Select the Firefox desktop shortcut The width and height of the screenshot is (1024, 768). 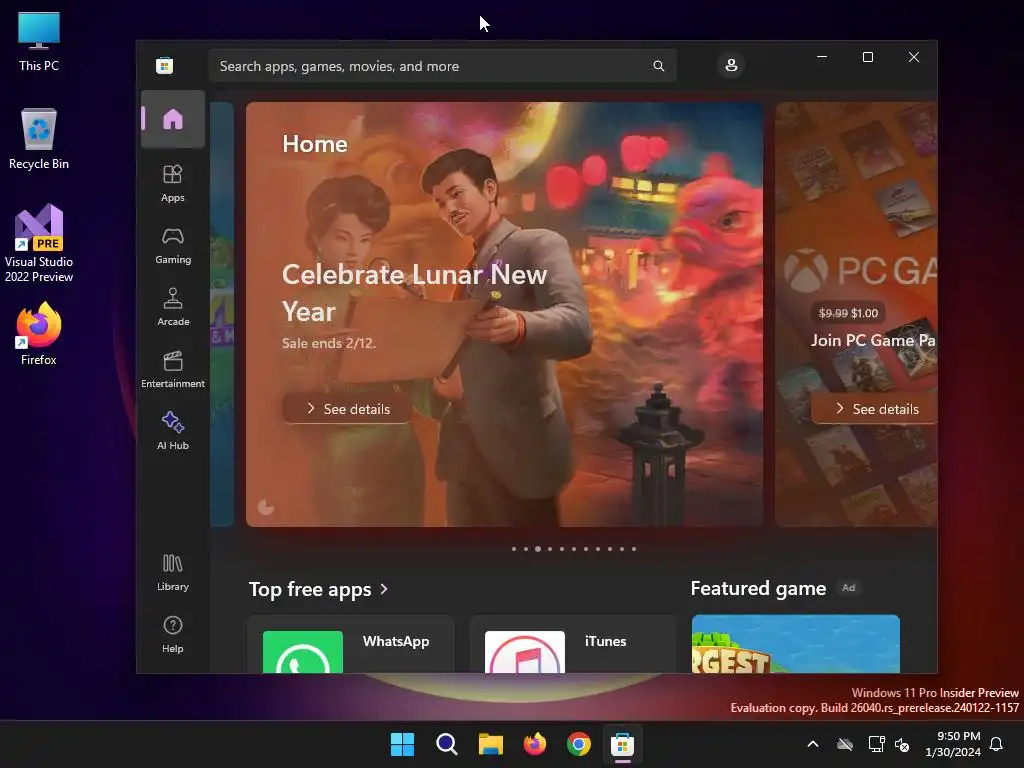tap(39, 334)
